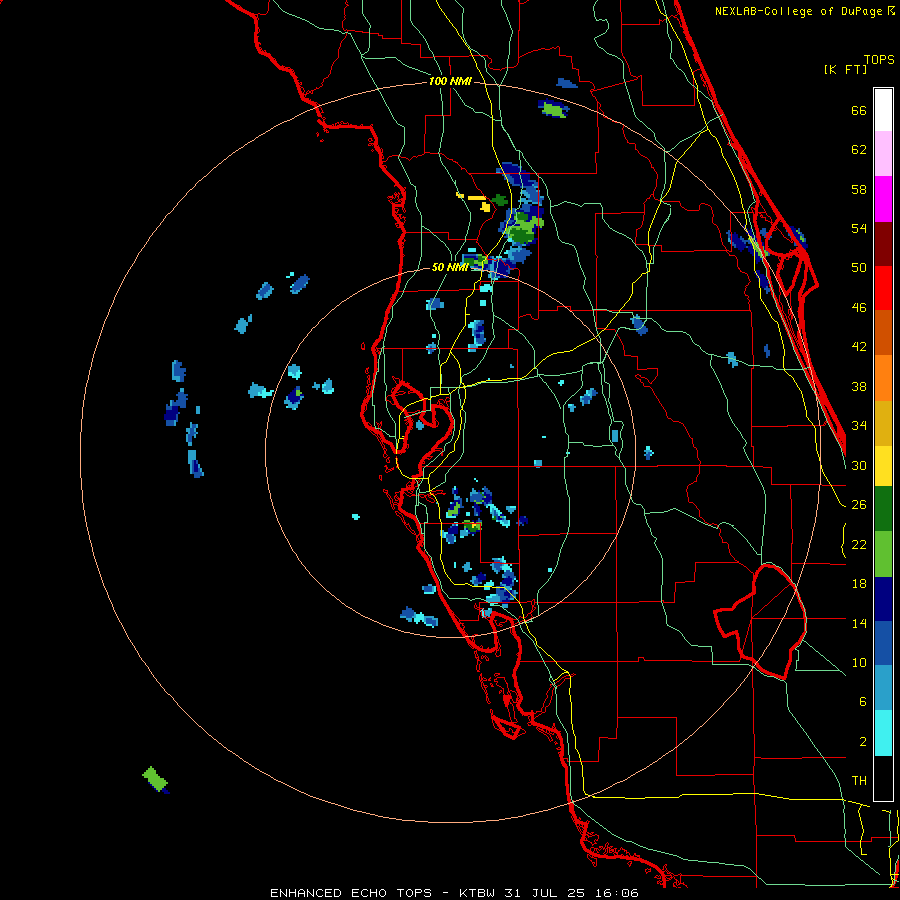This screenshot has width=900, height=900.
Task: Click the 26 legend value
Action: (x=859, y=505)
